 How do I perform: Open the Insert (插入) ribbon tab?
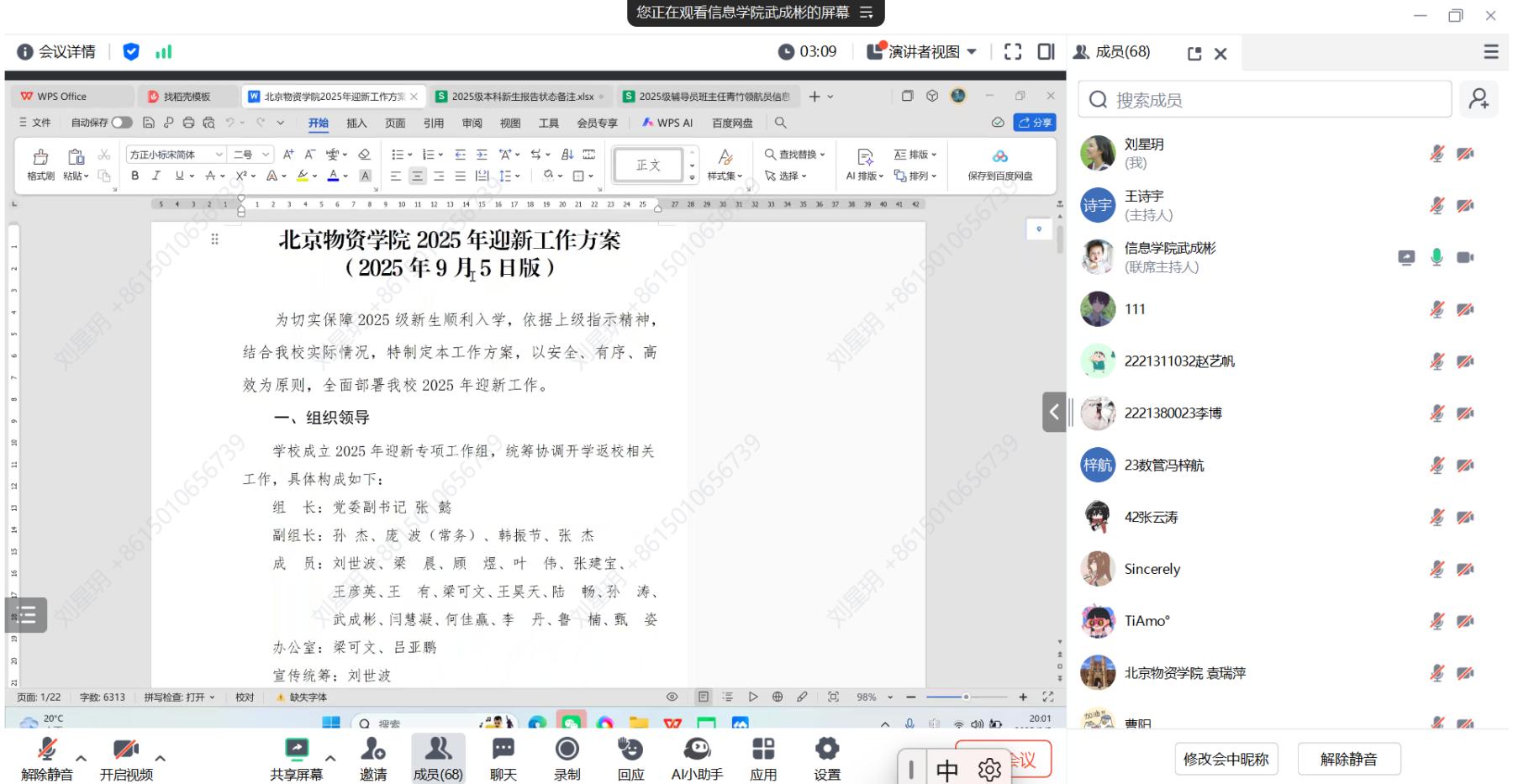(x=356, y=123)
